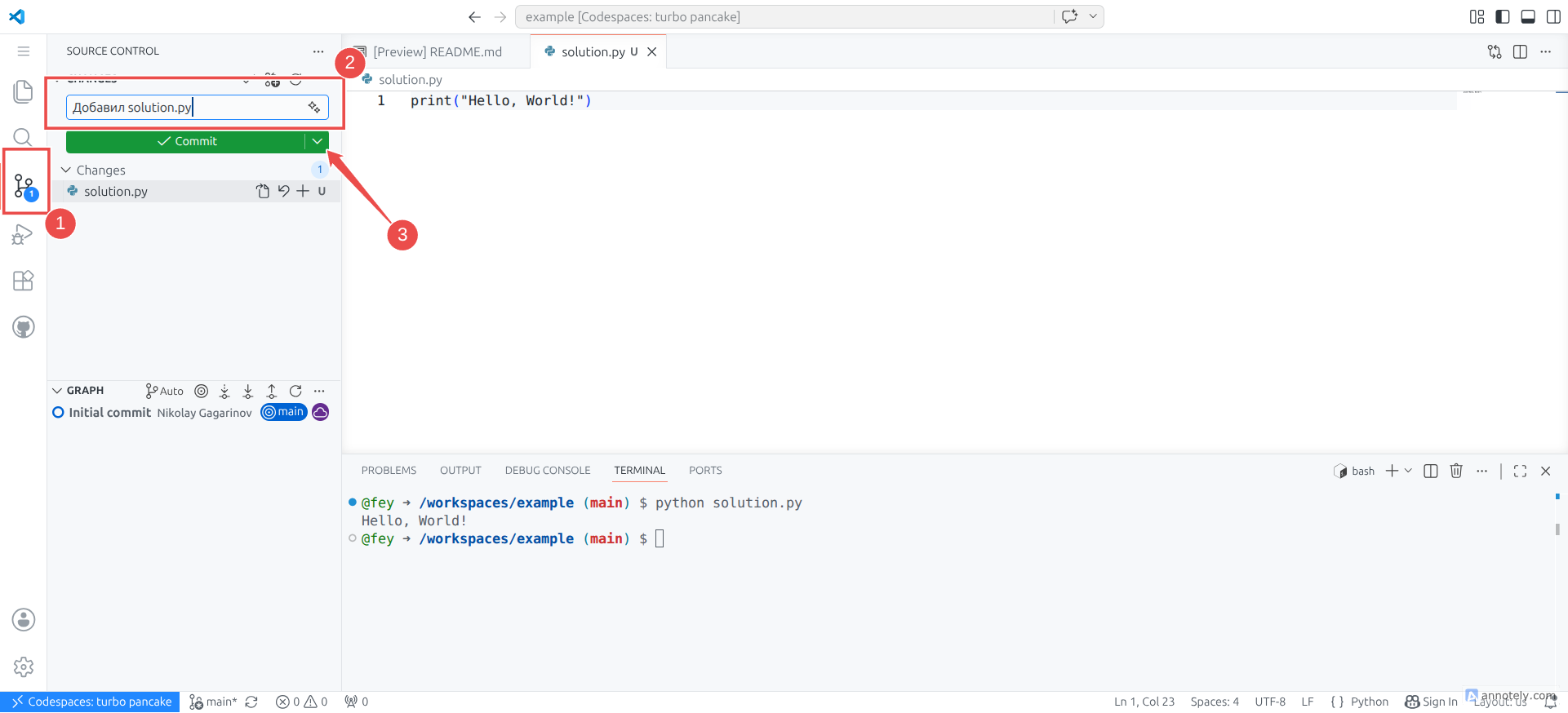Open Auto branch selector in Graph
The width and height of the screenshot is (1568, 713).
coord(165,391)
